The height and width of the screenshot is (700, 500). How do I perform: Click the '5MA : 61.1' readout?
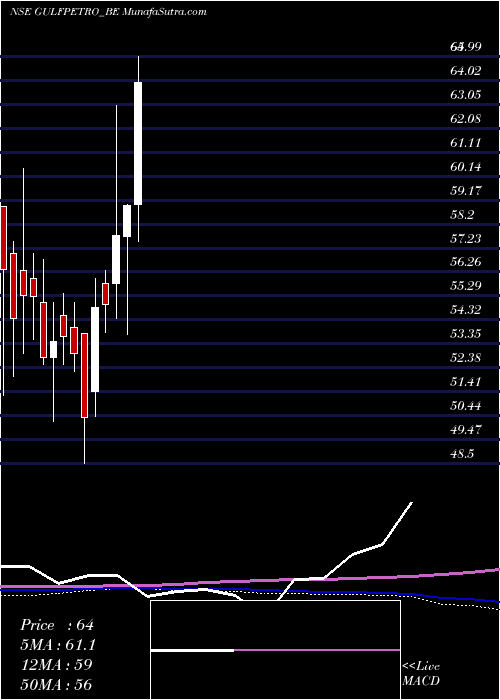click(x=58, y=645)
